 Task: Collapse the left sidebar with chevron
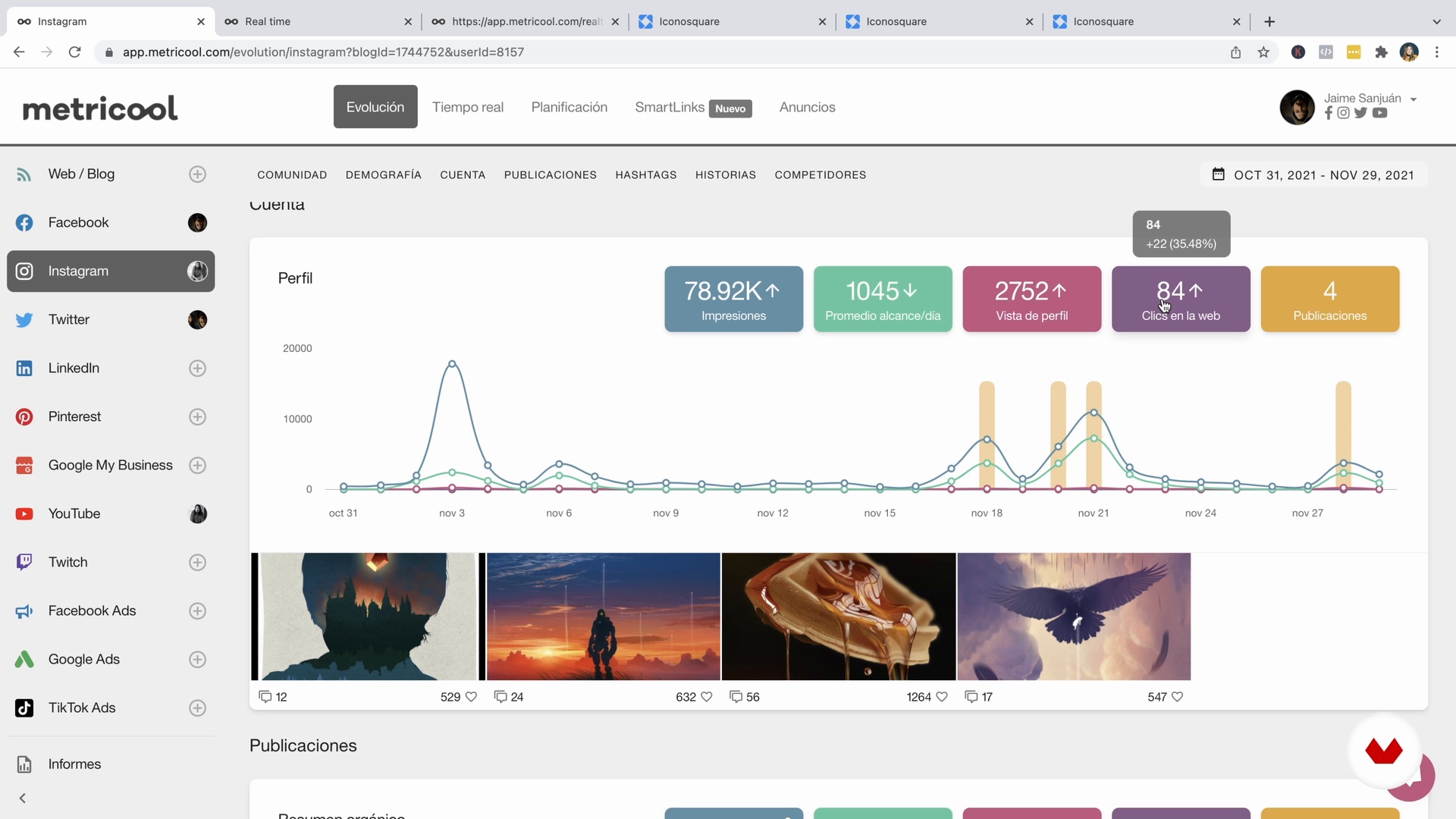click(x=23, y=799)
